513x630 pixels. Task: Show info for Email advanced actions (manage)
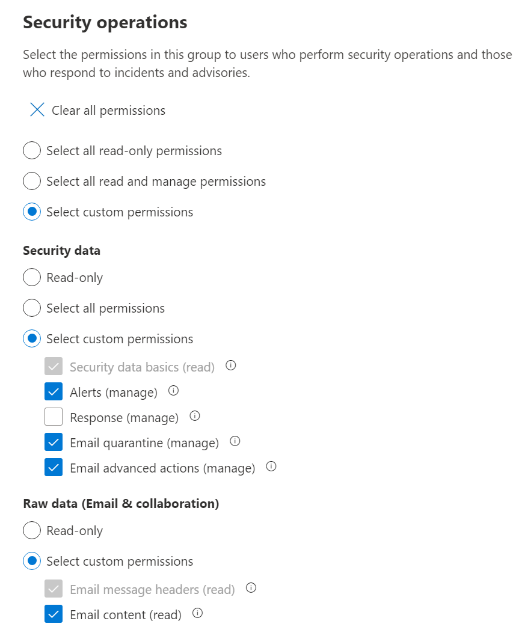point(271,466)
